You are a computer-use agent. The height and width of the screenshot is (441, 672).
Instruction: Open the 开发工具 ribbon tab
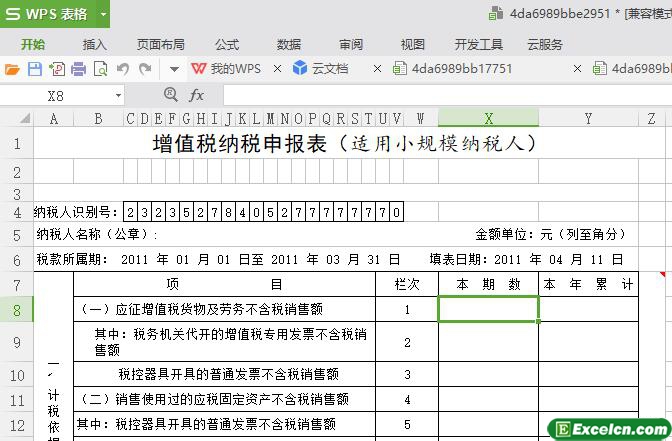[x=479, y=44]
